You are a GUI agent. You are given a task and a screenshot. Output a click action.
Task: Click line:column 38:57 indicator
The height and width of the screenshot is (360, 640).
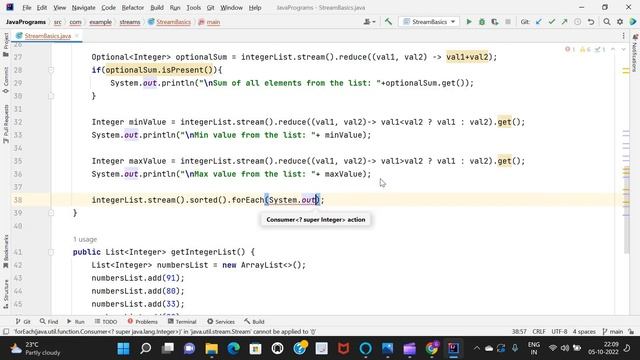point(519,332)
